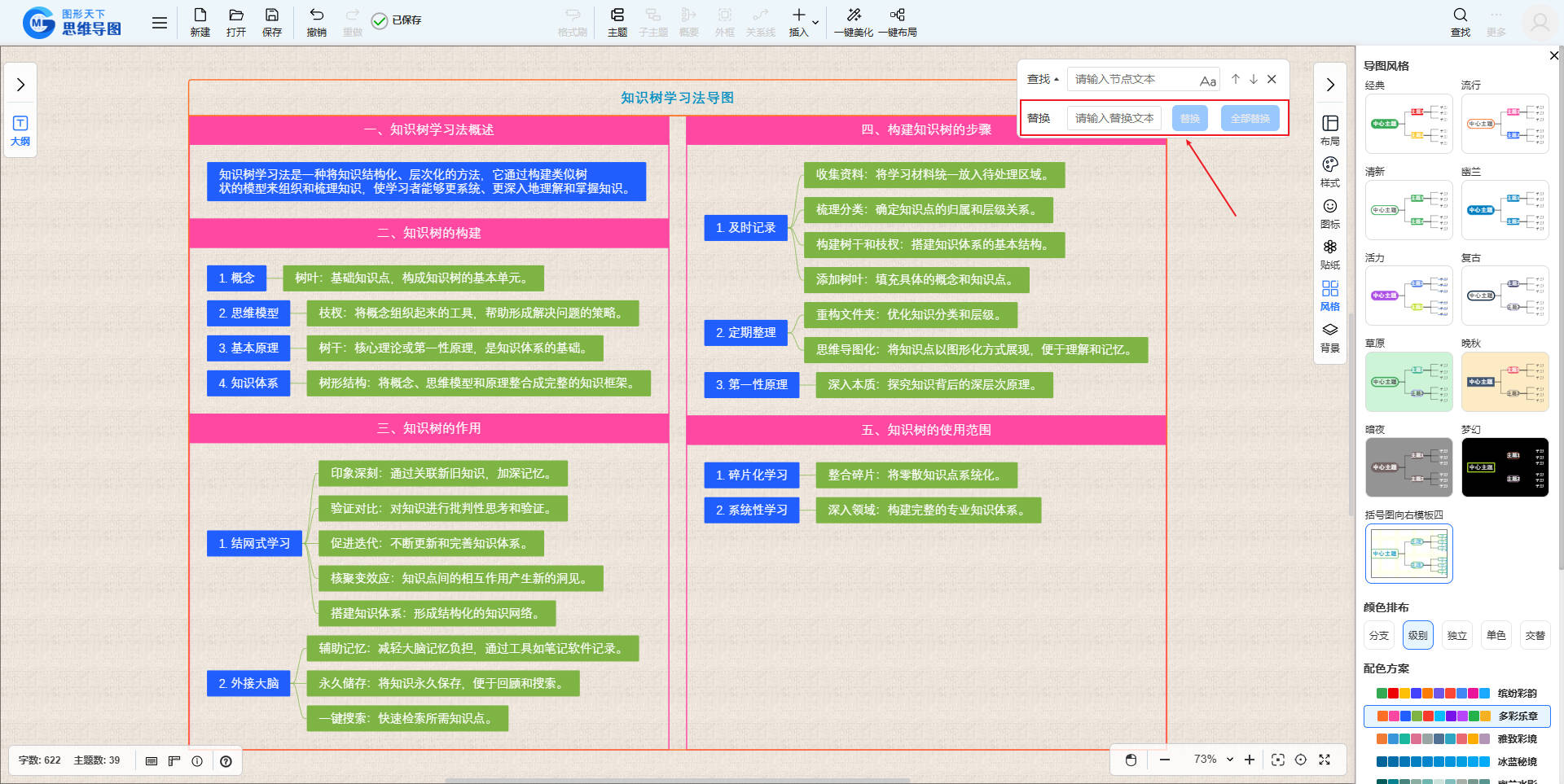Screen dimensions: 1564x784
Task: Click the One-click beautify (一键美化) icon
Action: click(853, 15)
